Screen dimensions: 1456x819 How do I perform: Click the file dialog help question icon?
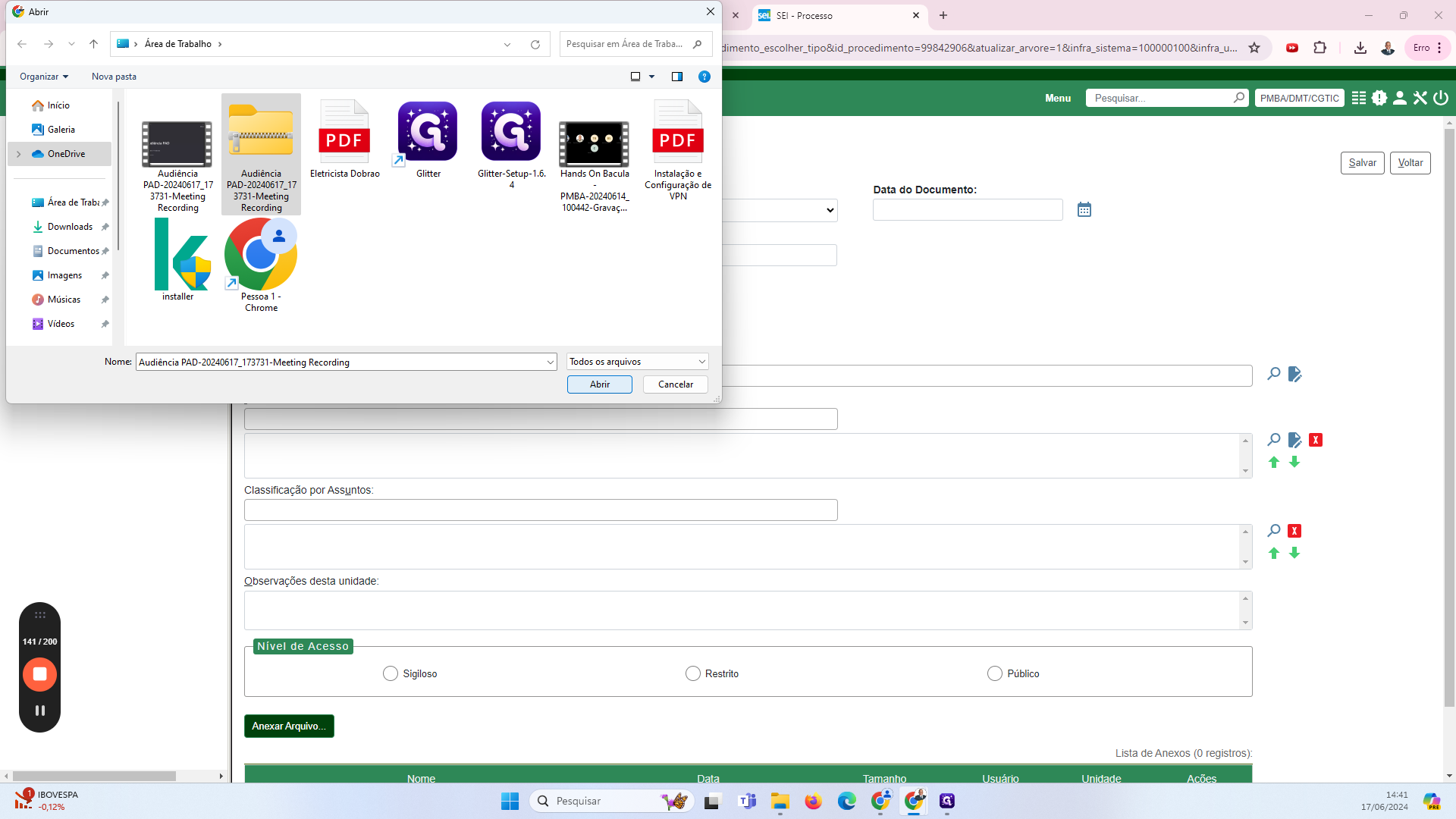click(704, 77)
